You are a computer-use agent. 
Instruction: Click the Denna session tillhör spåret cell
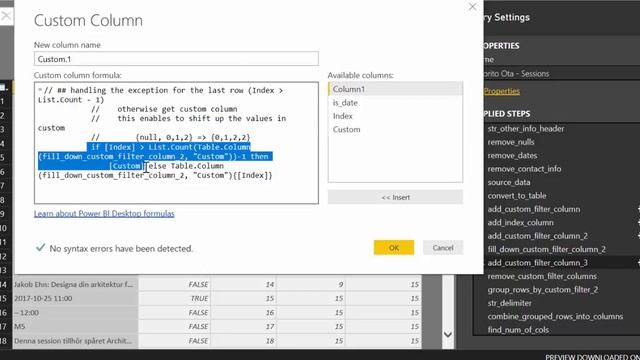75,340
